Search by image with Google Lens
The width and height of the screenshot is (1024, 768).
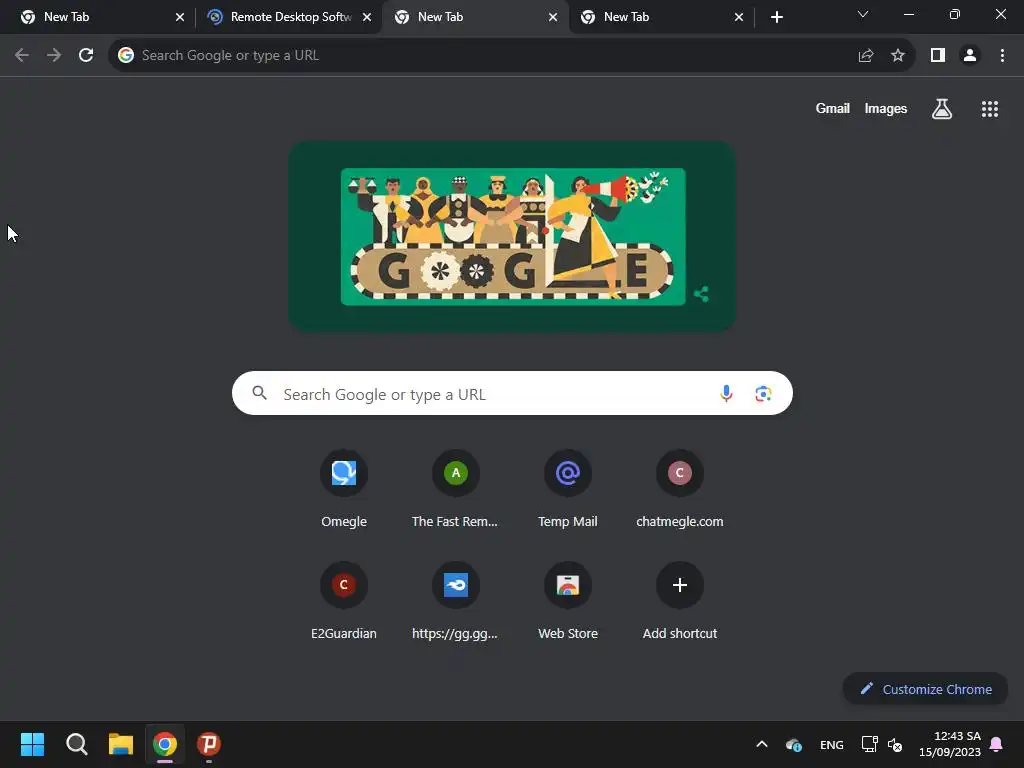point(763,393)
